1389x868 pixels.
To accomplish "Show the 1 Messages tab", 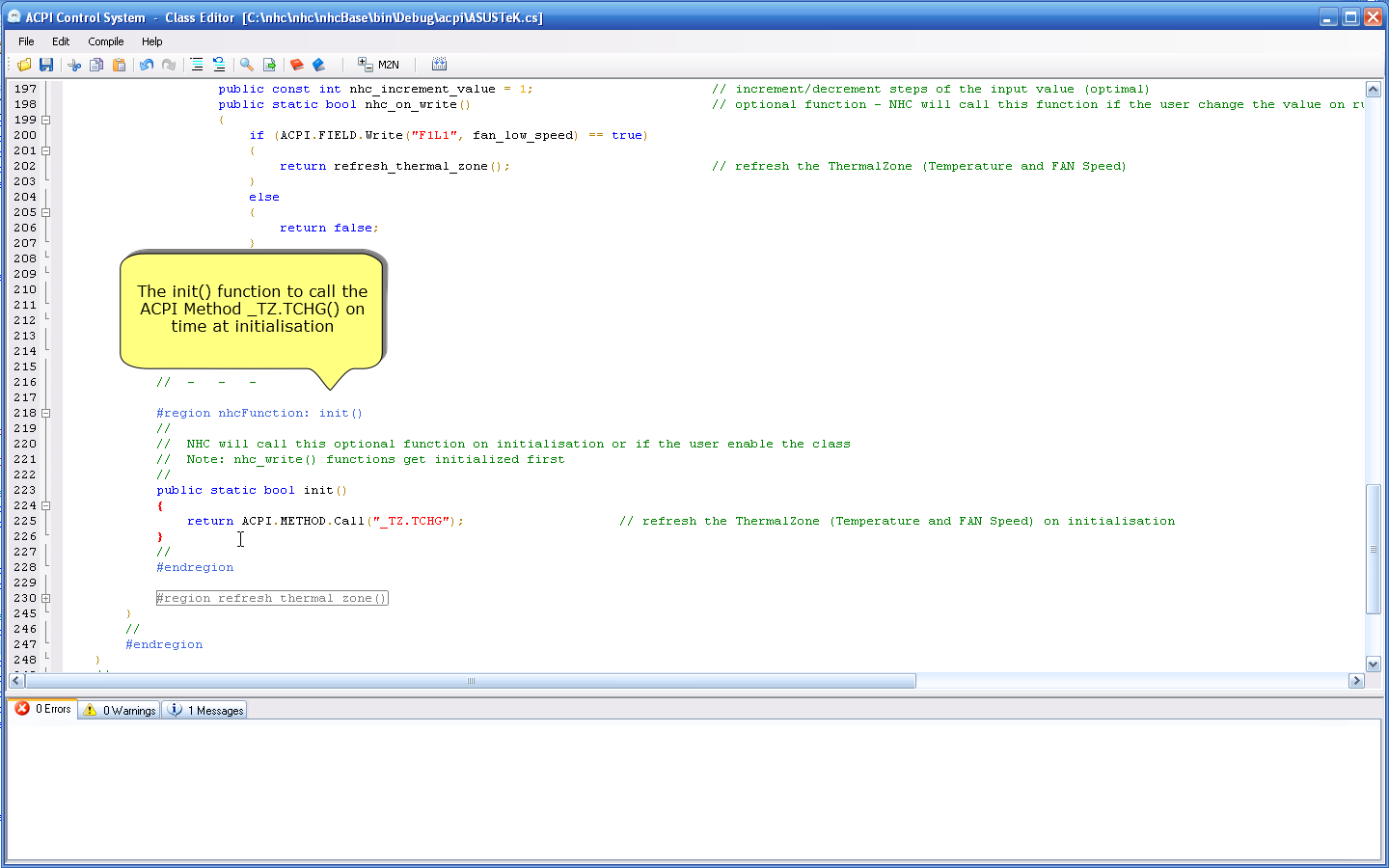I will click(205, 710).
